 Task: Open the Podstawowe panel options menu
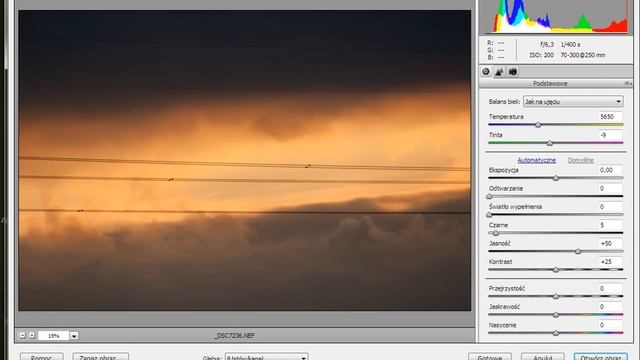[x=628, y=83]
